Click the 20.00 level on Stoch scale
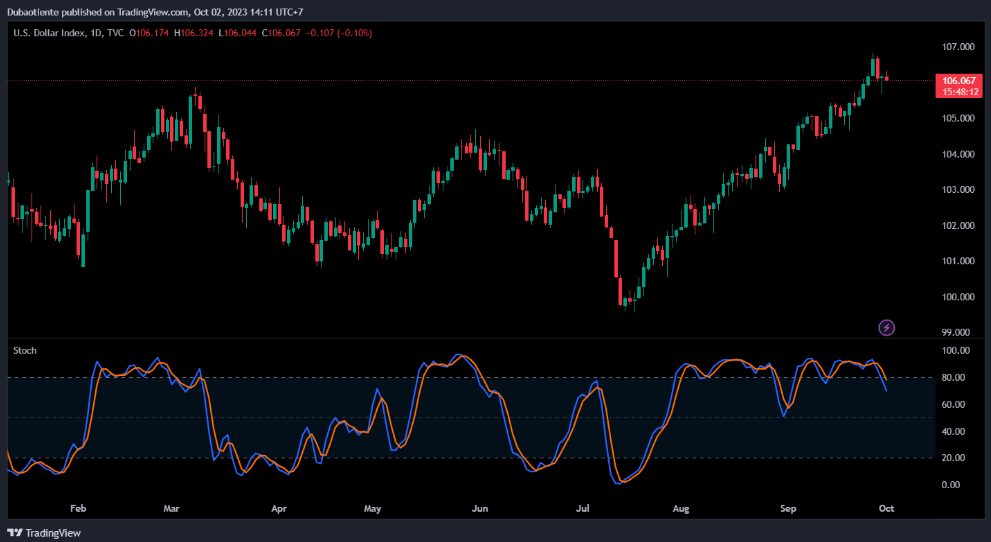 (x=953, y=458)
